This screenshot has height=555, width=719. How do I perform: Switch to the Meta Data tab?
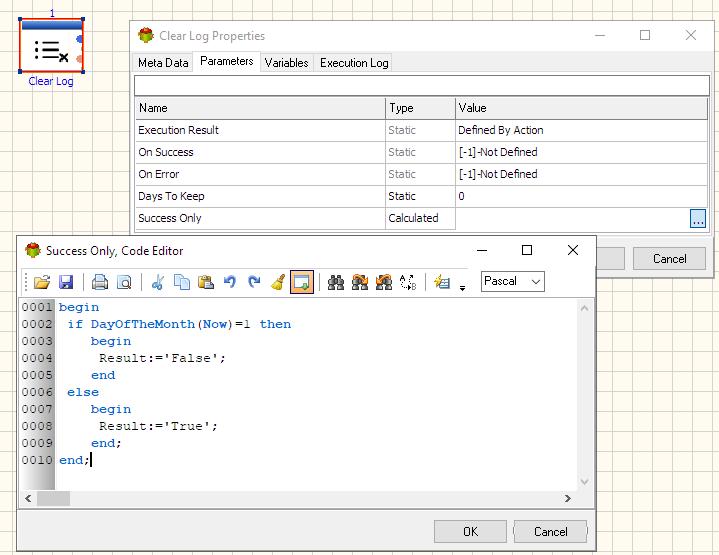pyautogui.click(x=163, y=63)
